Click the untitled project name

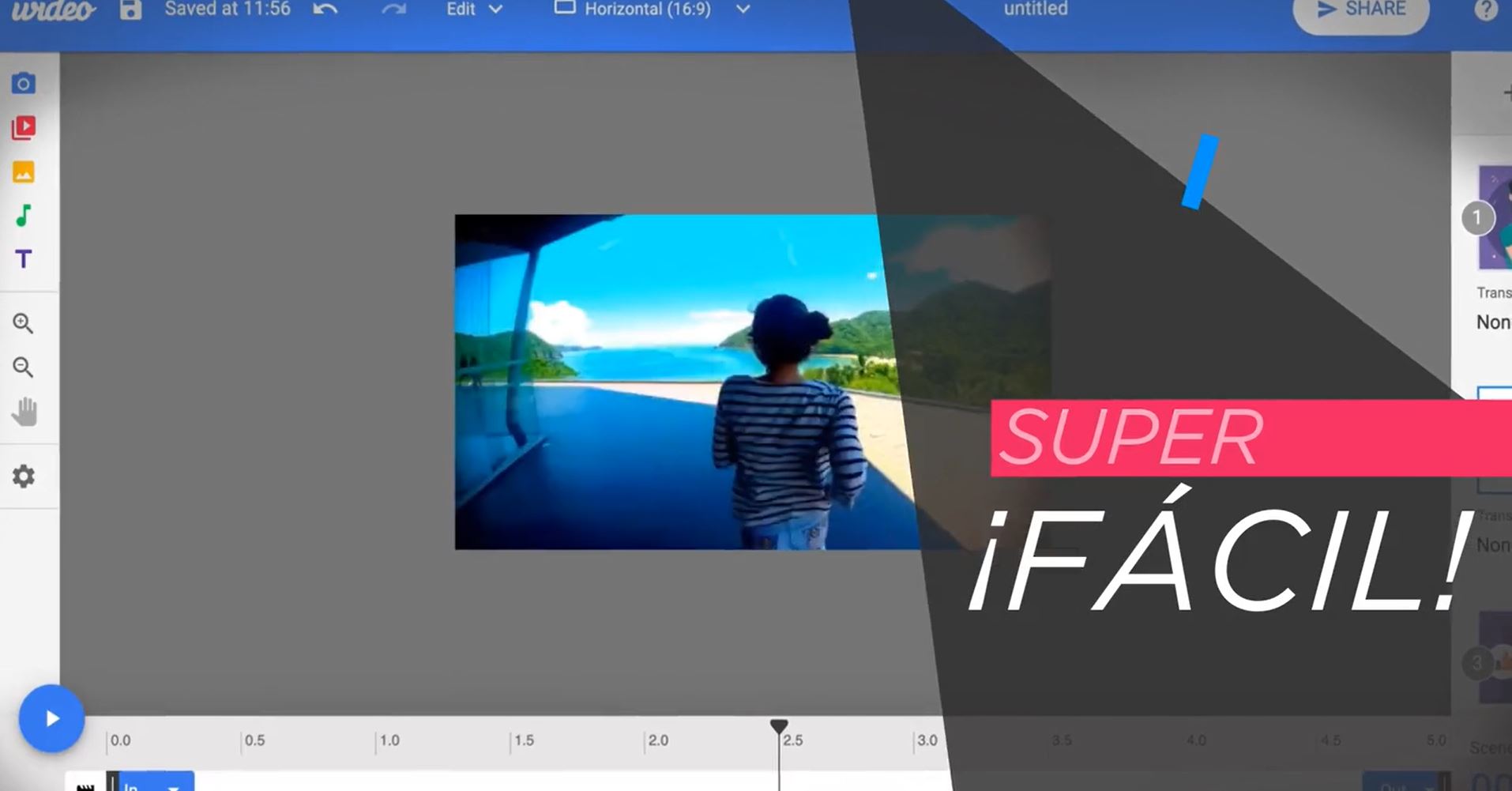[x=1035, y=9]
